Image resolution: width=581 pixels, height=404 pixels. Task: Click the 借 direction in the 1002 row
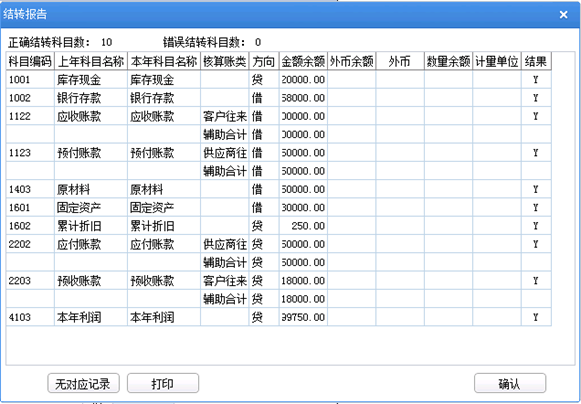(257, 98)
